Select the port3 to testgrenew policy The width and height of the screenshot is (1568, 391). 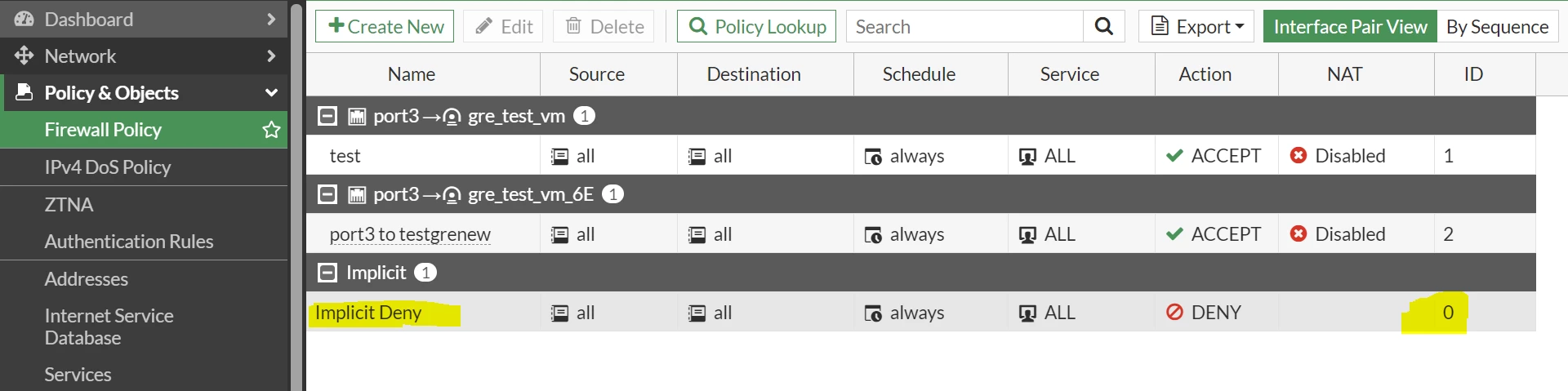click(410, 234)
